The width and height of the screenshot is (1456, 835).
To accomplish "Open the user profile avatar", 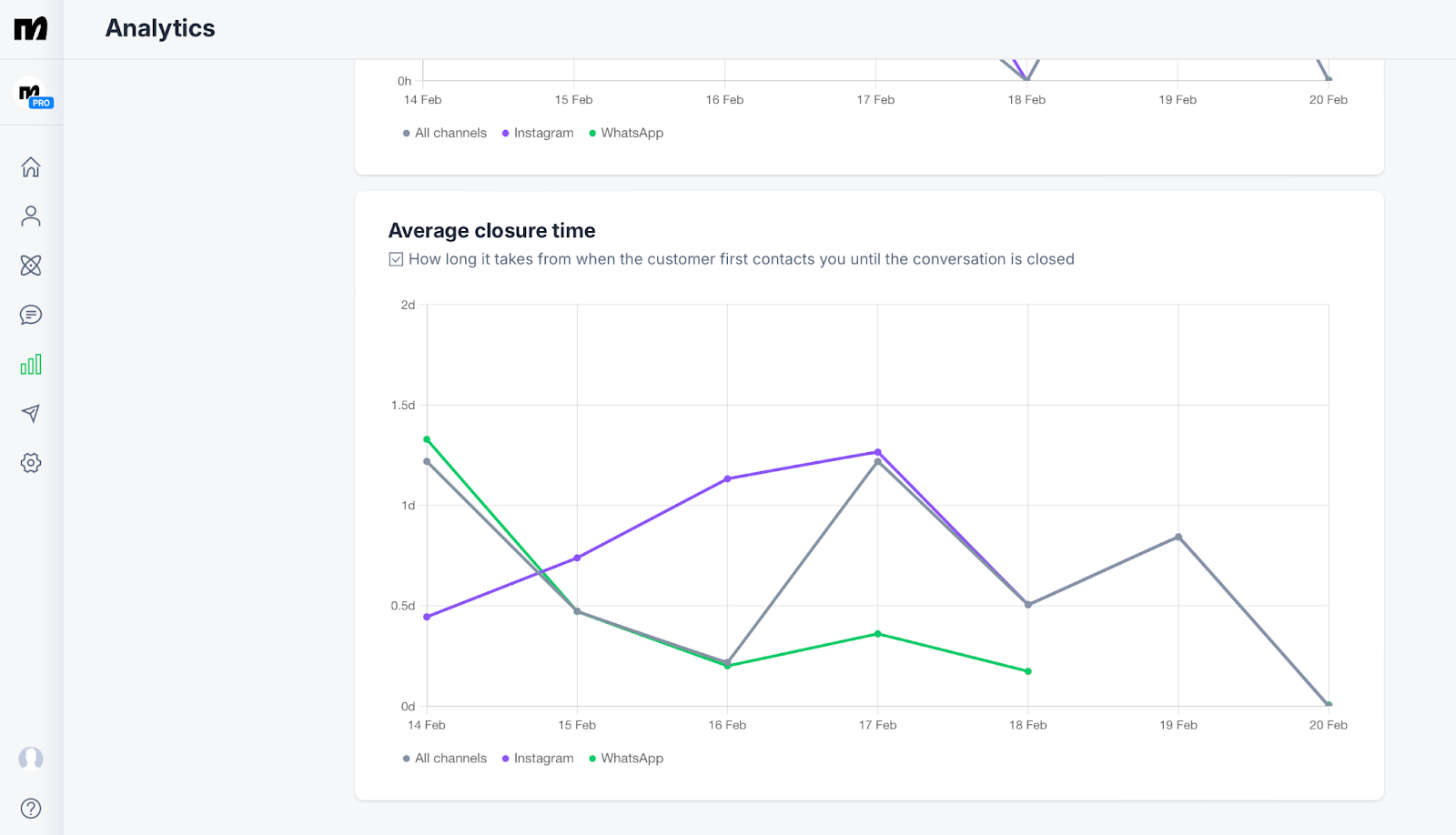I will [31, 759].
